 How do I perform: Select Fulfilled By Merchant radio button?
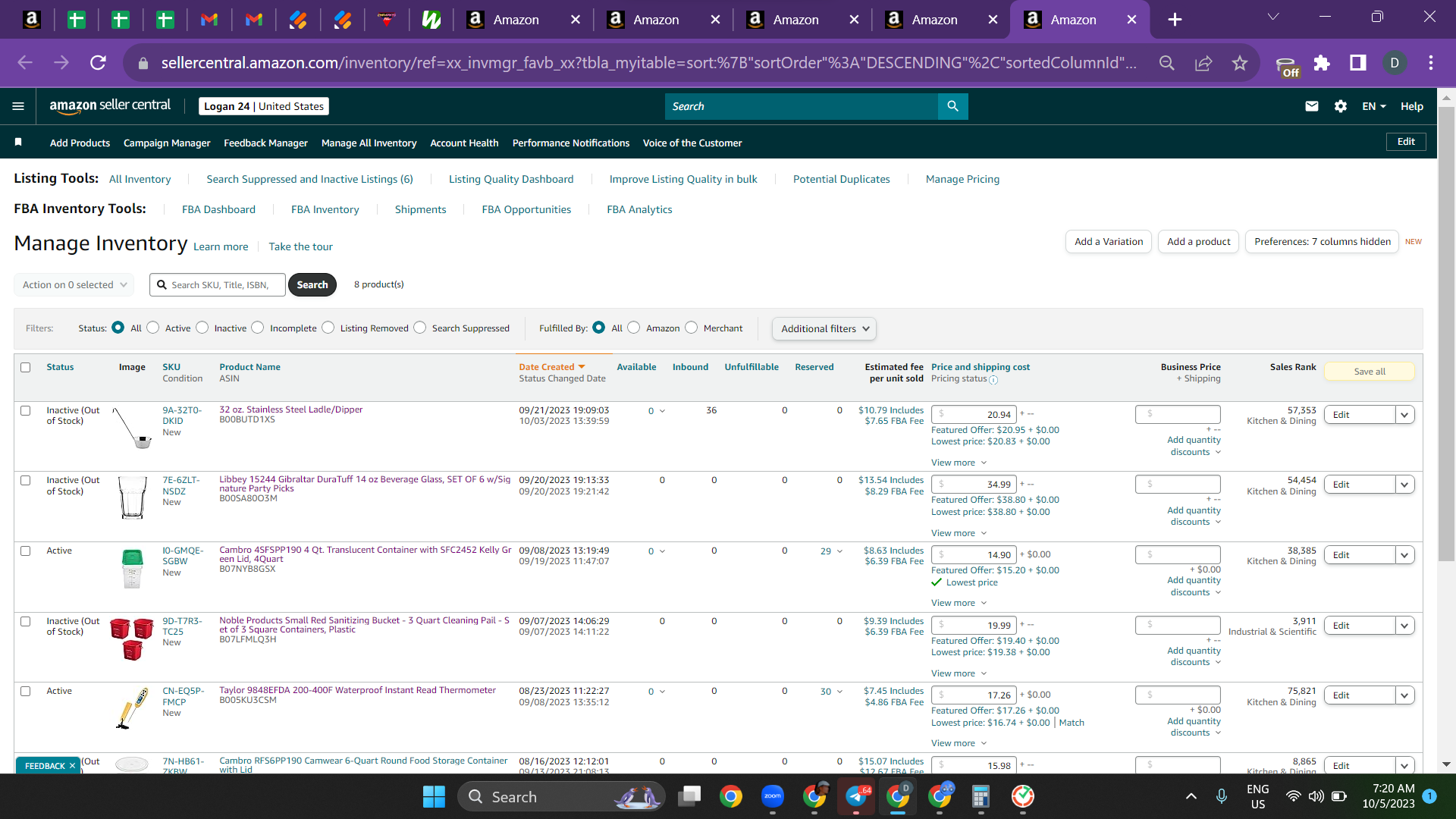coord(692,328)
